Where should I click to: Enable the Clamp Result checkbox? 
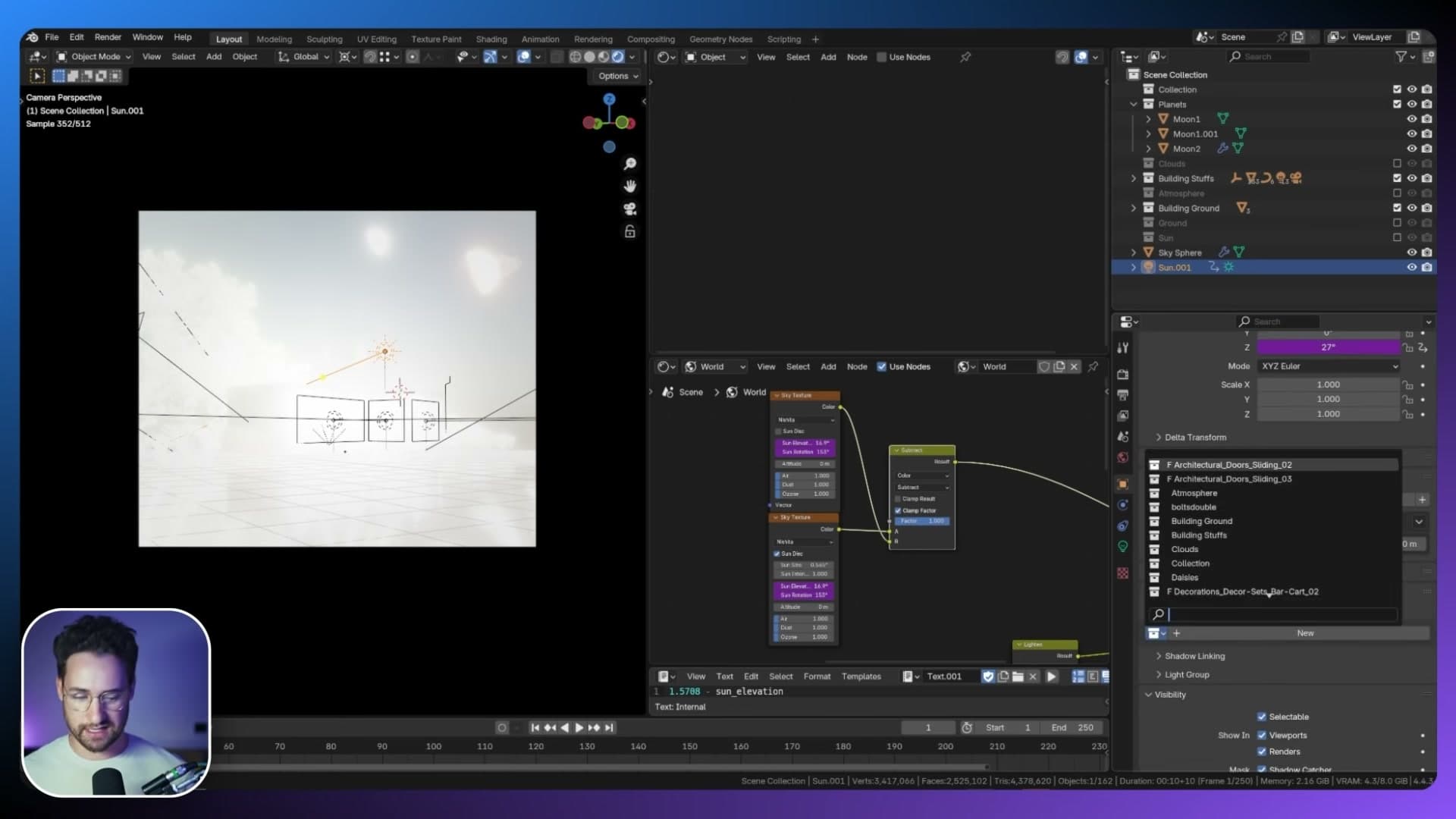tap(898, 499)
